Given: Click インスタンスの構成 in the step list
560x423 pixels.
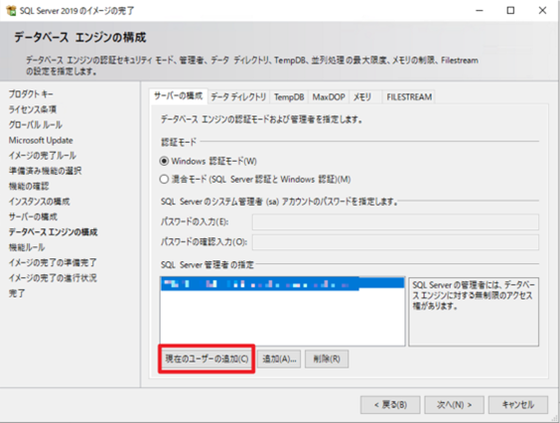Looking at the screenshot, I should [39, 201].
